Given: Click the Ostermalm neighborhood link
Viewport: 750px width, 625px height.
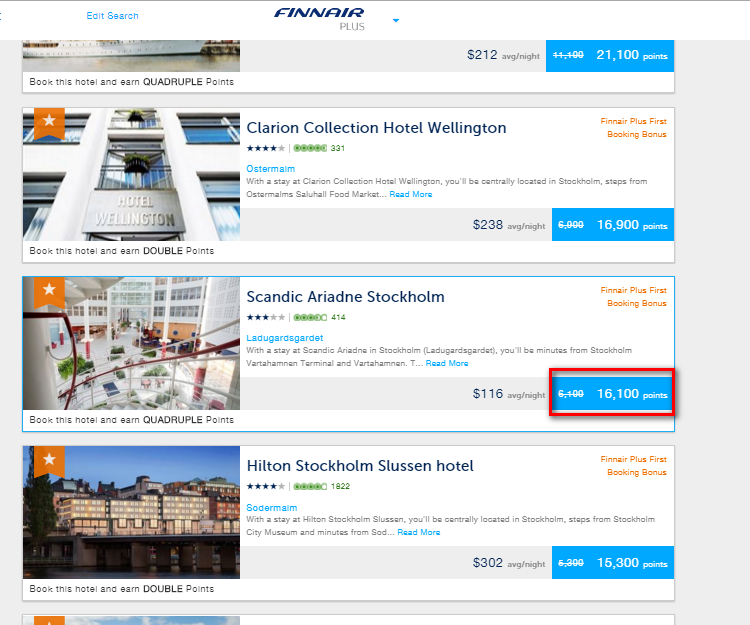Looking at the screenshot, I should pyautogui.click(x=271, y=169).
